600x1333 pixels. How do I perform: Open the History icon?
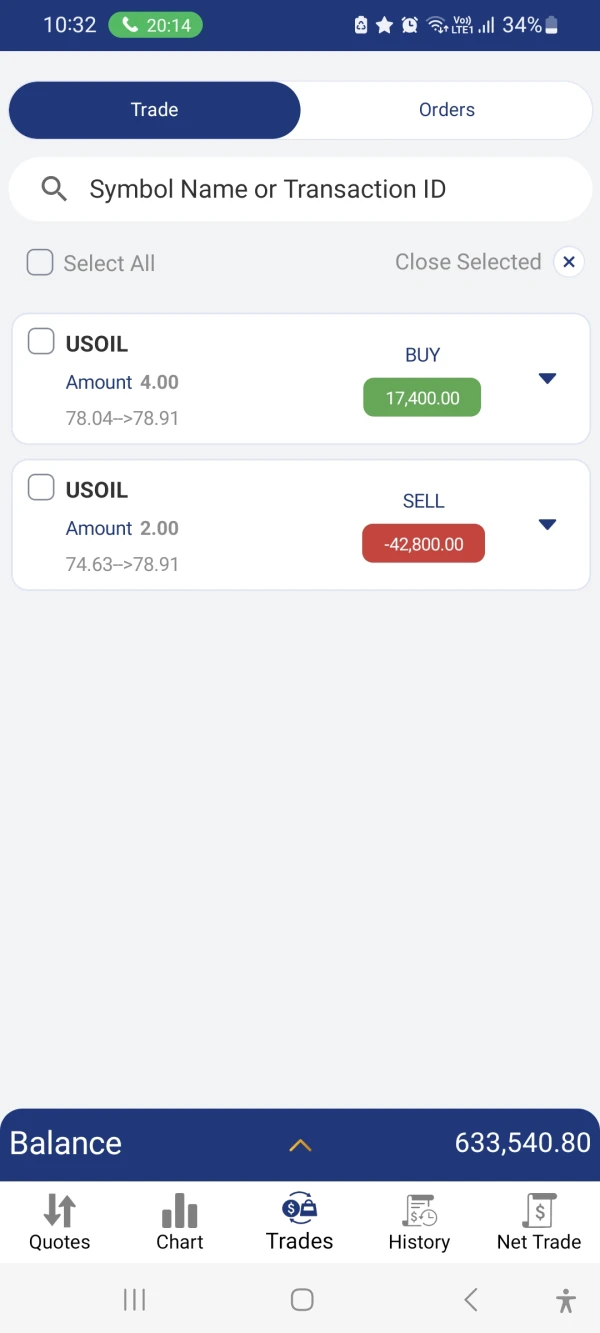(419, 1211)
